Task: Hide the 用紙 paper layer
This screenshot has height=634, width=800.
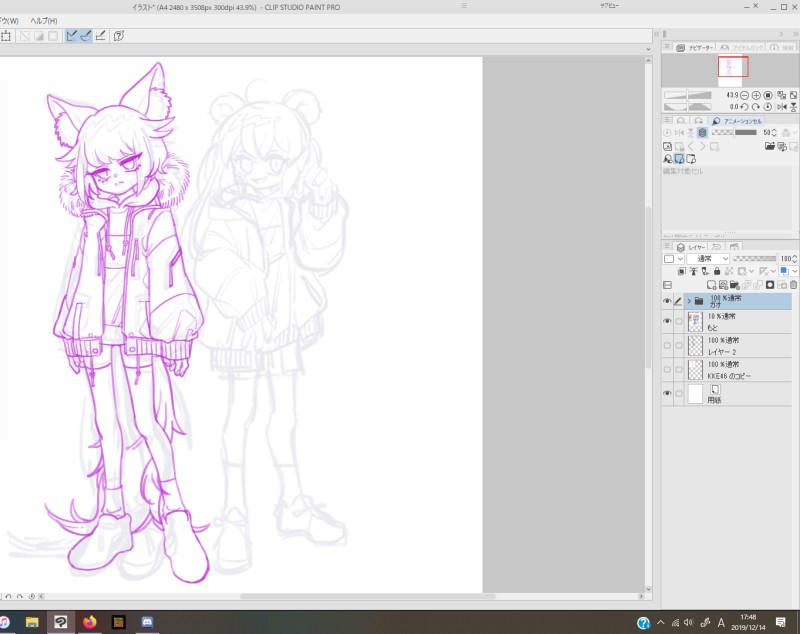Action: (666, 394)
